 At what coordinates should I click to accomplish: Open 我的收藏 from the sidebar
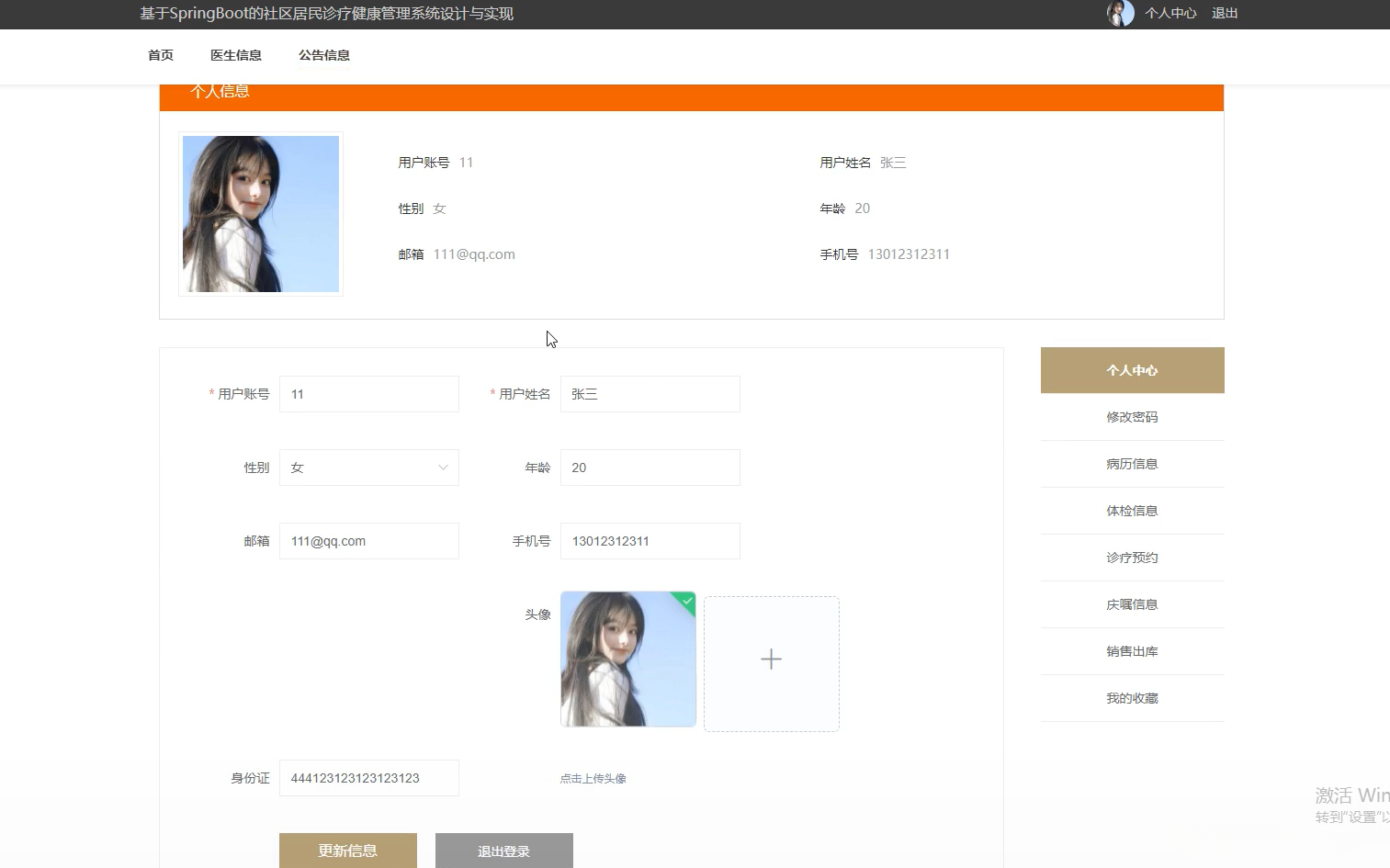[1132, 697]
